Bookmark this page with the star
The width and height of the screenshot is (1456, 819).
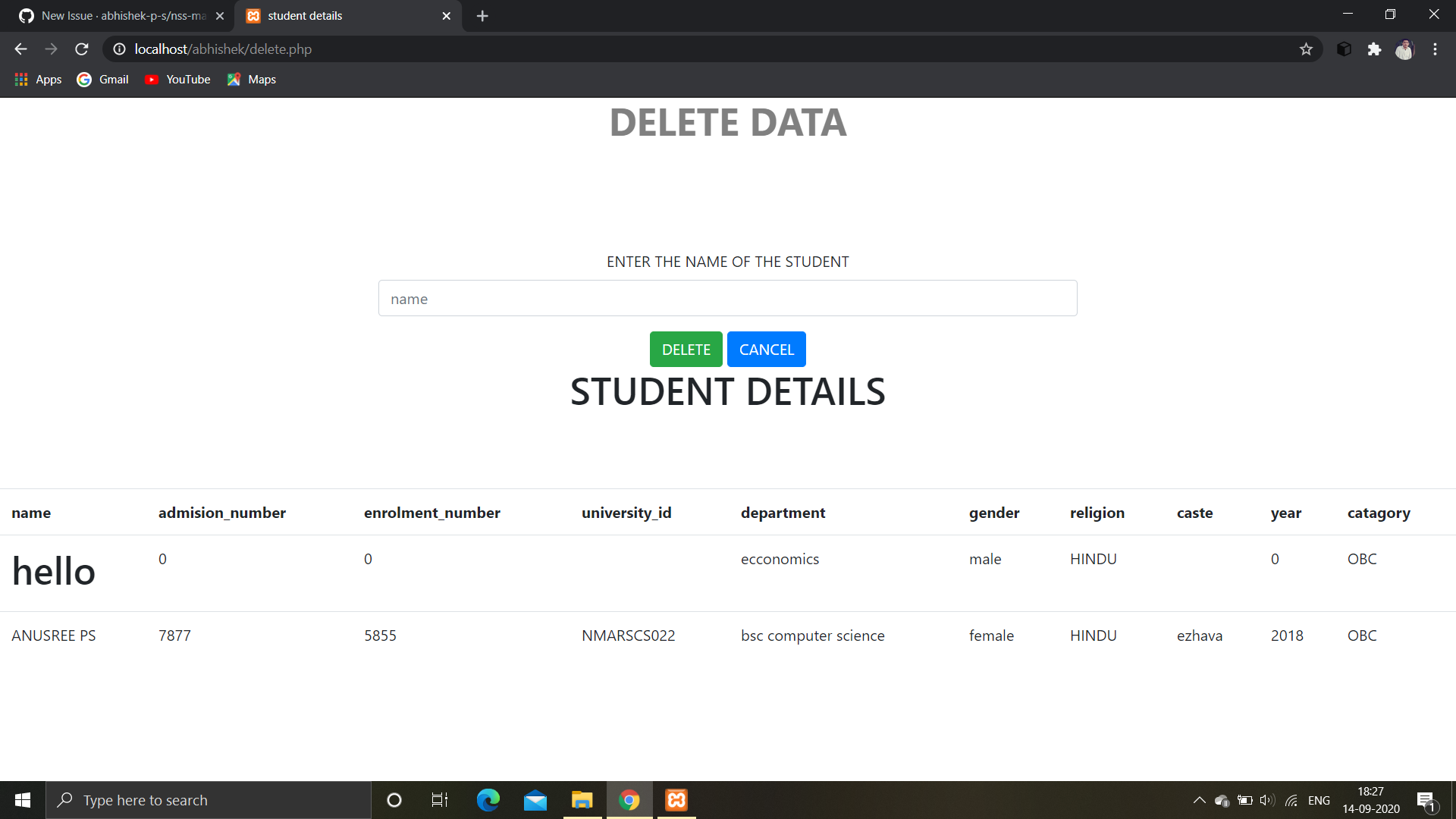(x=1306, y=49)
